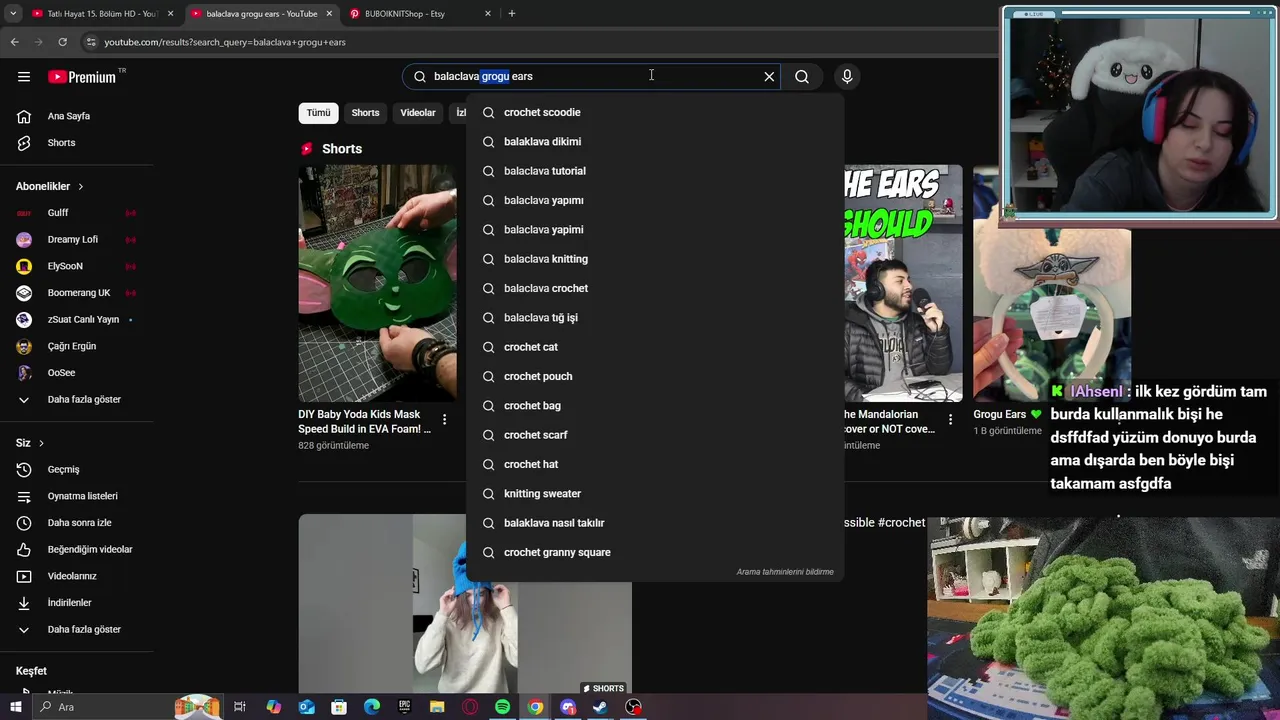Viewport: 1280px width, 720px height.
Task: Choose suggestion balaklava dikimi
Action: (655, 142)
